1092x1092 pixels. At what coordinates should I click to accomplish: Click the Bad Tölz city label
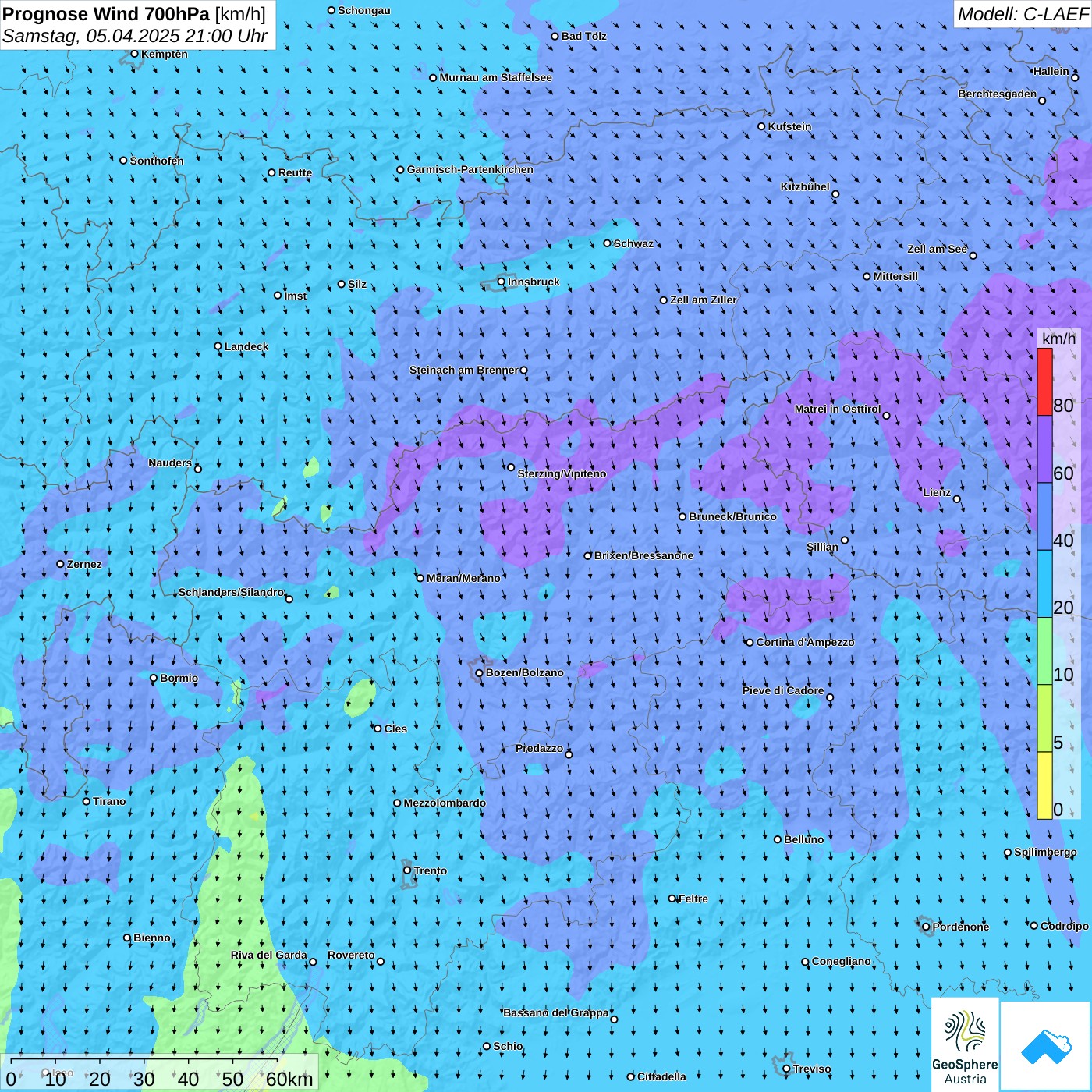tap(583, 36)
